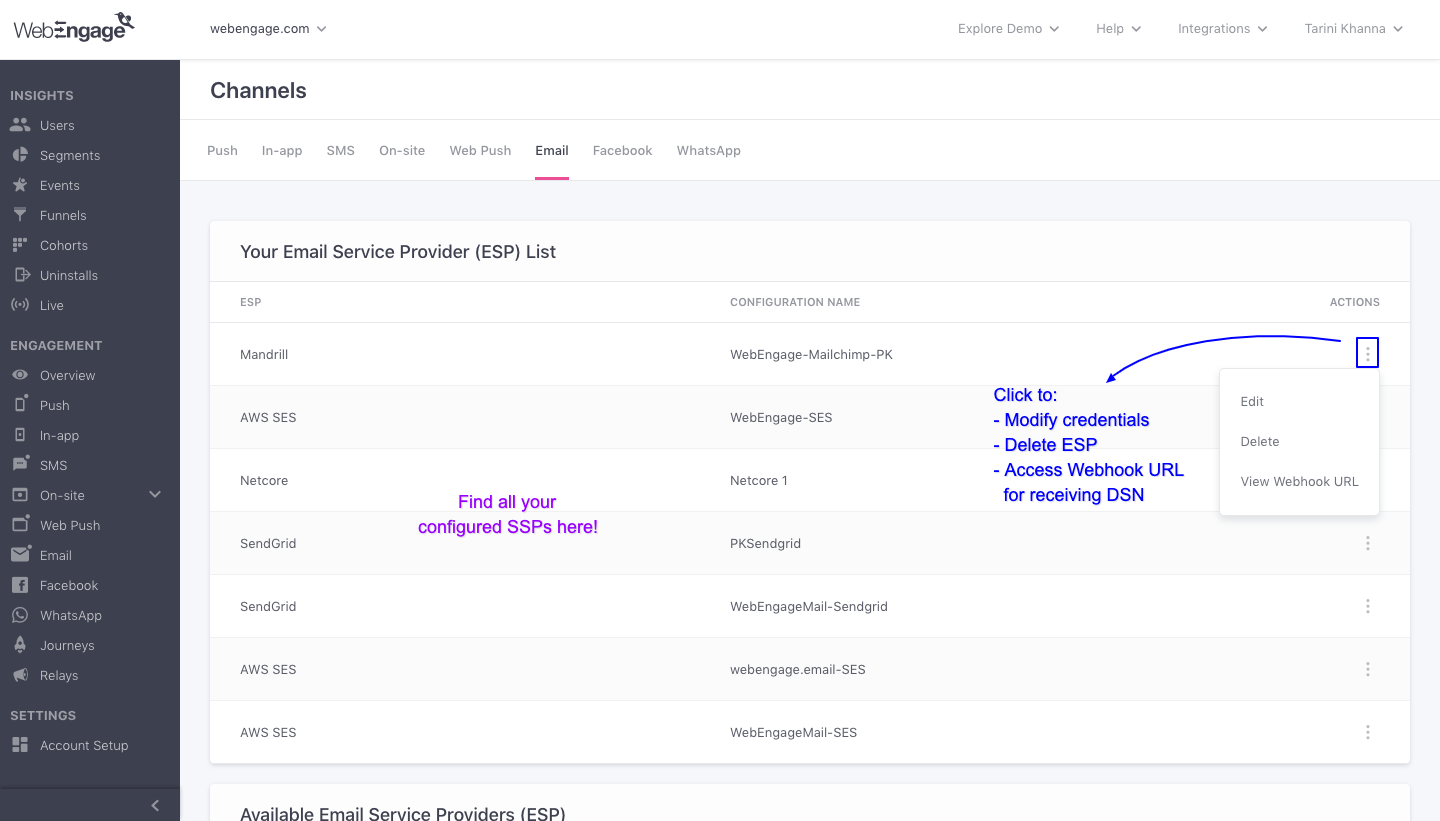Click the In-app icon in sidebar
1440x821 pixels.
[x=20, y=435]
